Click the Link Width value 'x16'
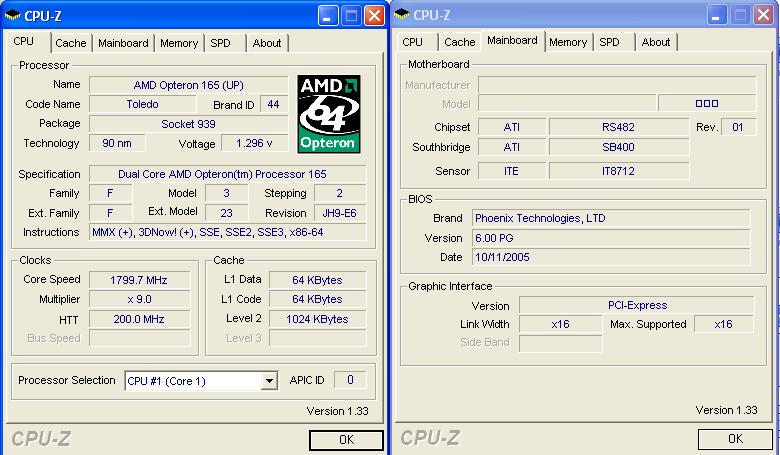 pyautogui.click(x=561, y=324)
